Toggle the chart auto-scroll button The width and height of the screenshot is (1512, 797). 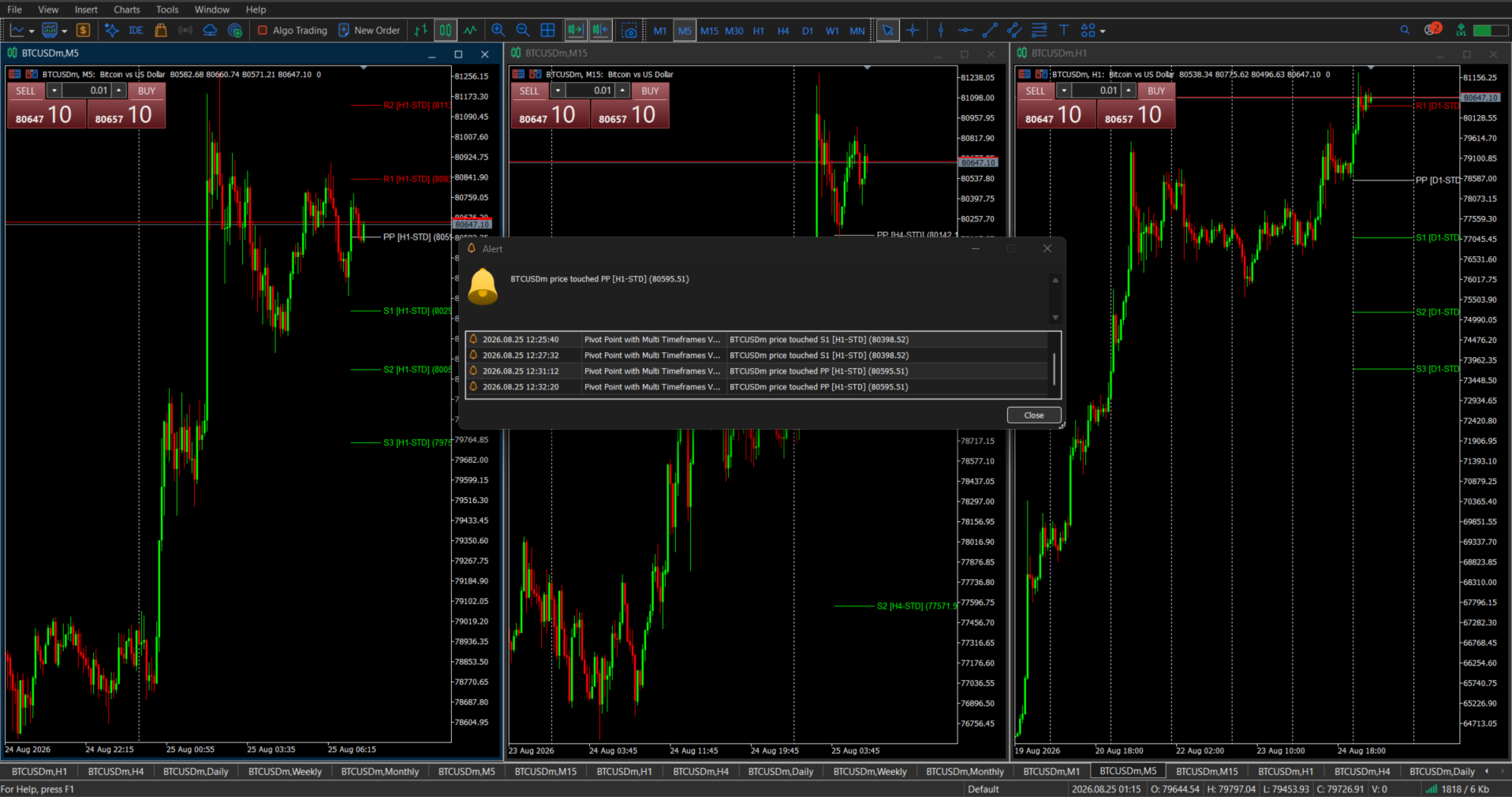(x=576, y=31)
